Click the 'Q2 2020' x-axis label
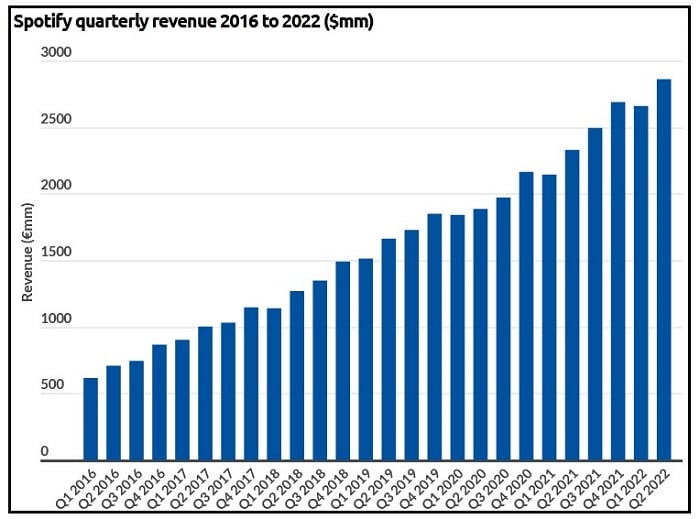Screen dimensions: 700x519 (x=467, y=489)
